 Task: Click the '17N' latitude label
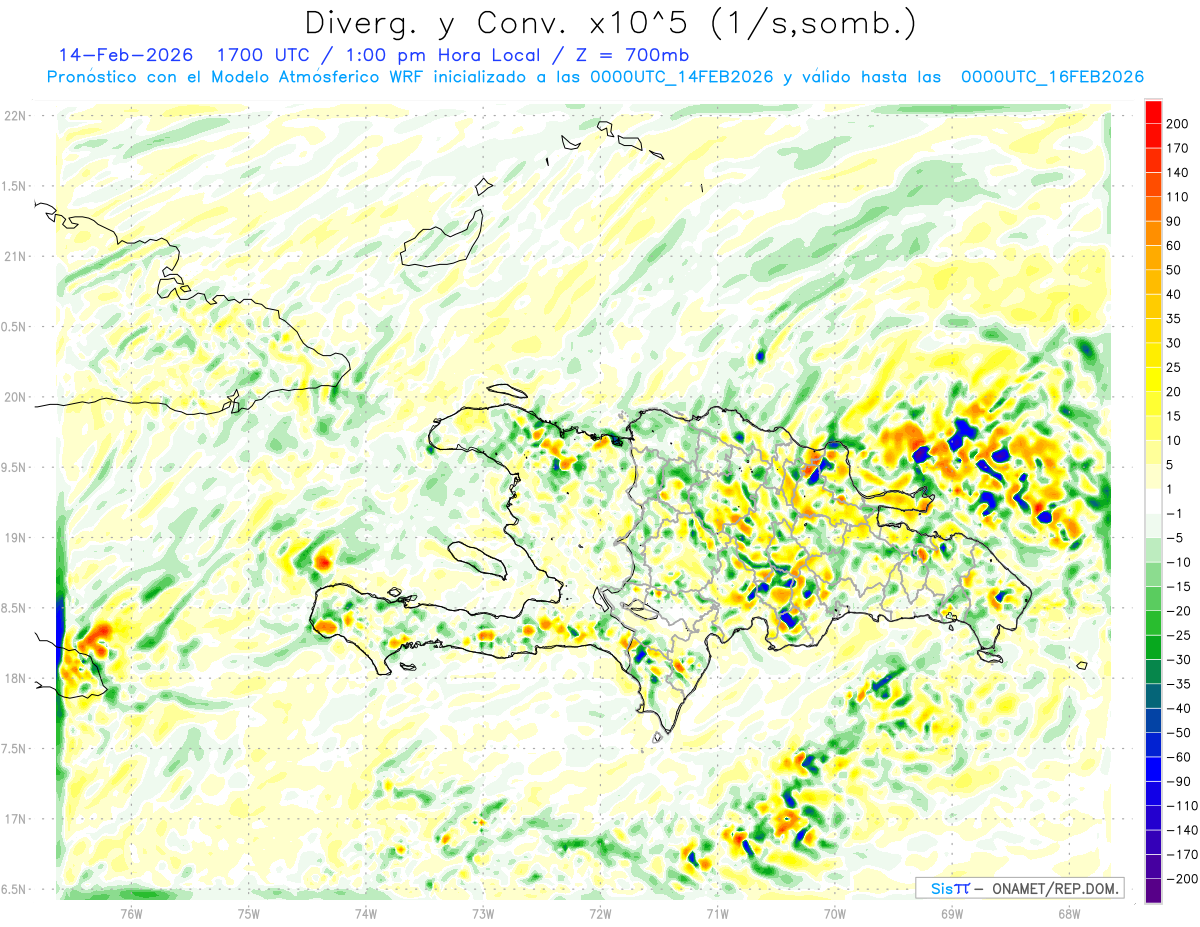point(15,819)
